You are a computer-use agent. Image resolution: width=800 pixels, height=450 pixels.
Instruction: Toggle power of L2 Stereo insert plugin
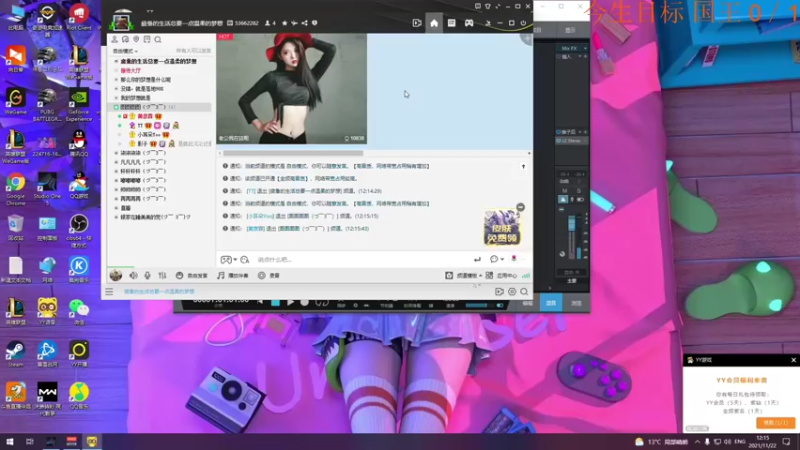pos(559,141)
